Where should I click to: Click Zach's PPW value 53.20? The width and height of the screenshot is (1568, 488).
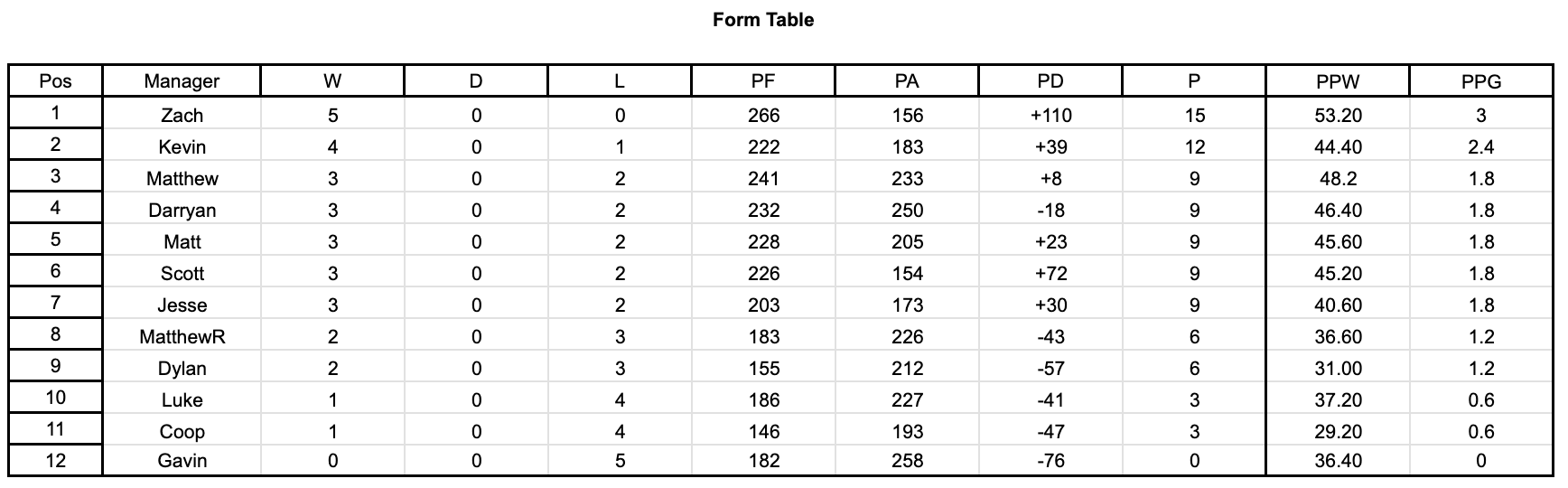tap(1338, 116)
